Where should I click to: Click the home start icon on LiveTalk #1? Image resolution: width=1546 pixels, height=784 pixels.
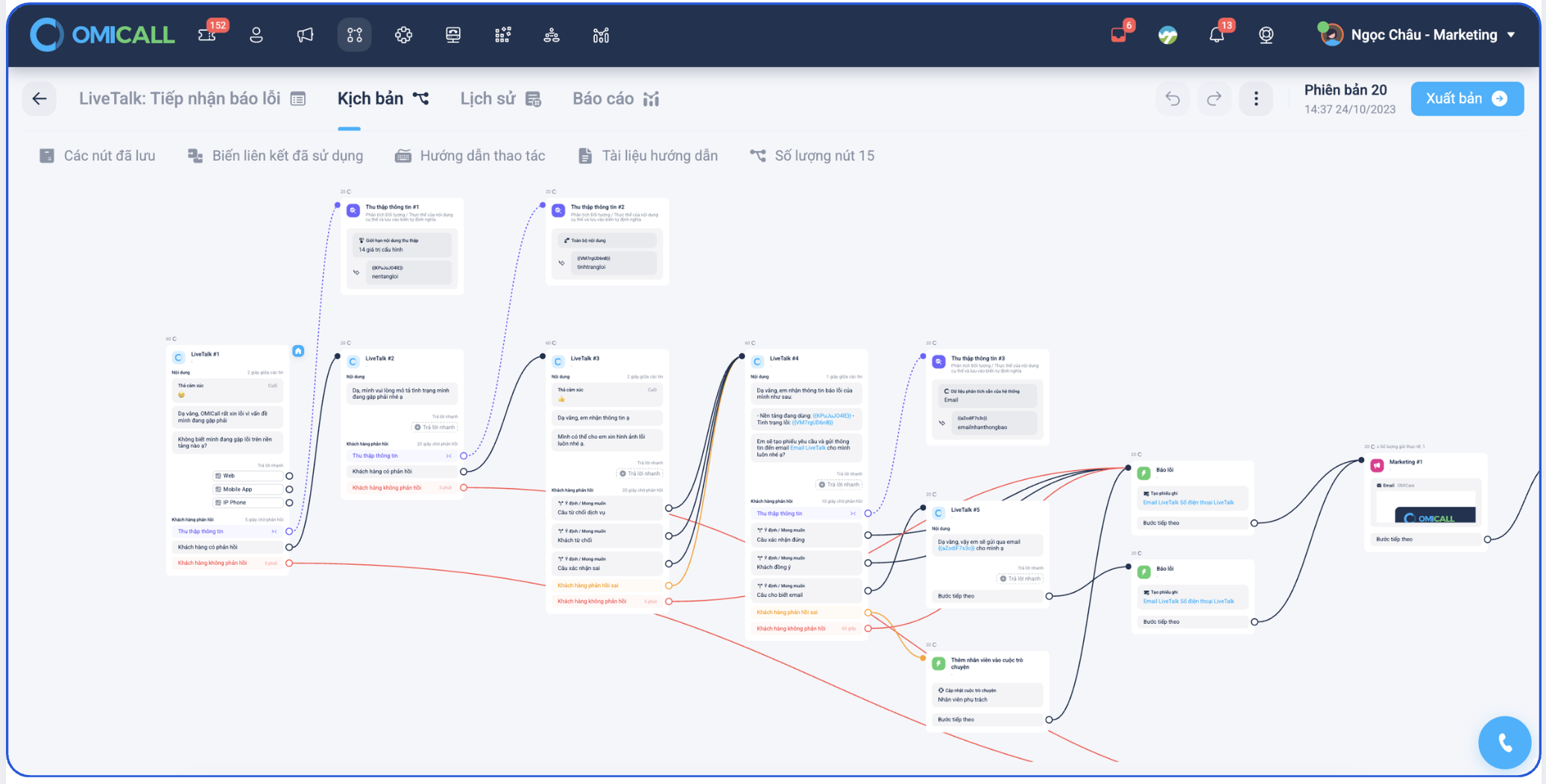[x=298, y=350]
